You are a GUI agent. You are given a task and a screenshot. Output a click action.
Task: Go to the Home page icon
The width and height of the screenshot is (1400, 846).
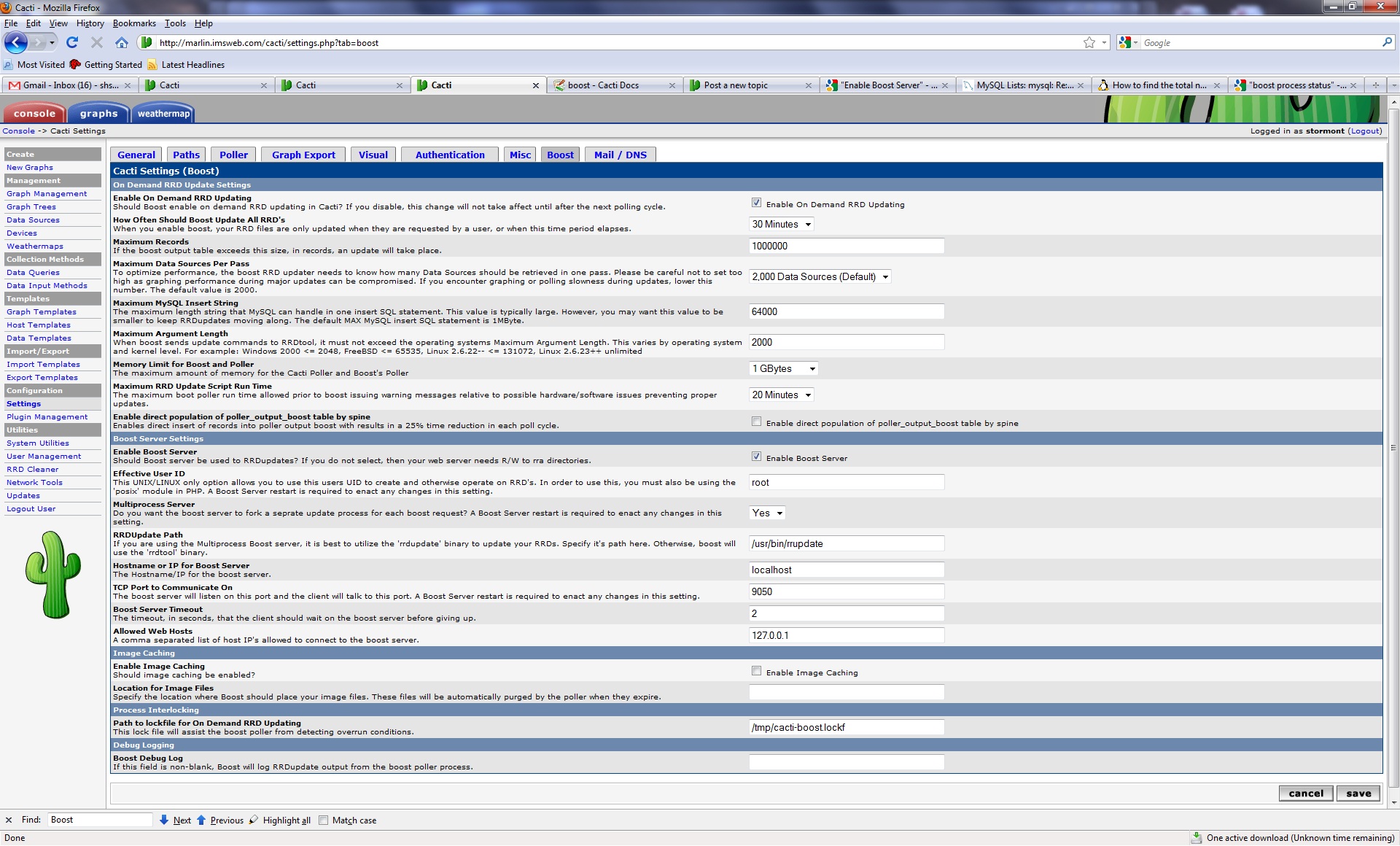[x=122, y=42]
